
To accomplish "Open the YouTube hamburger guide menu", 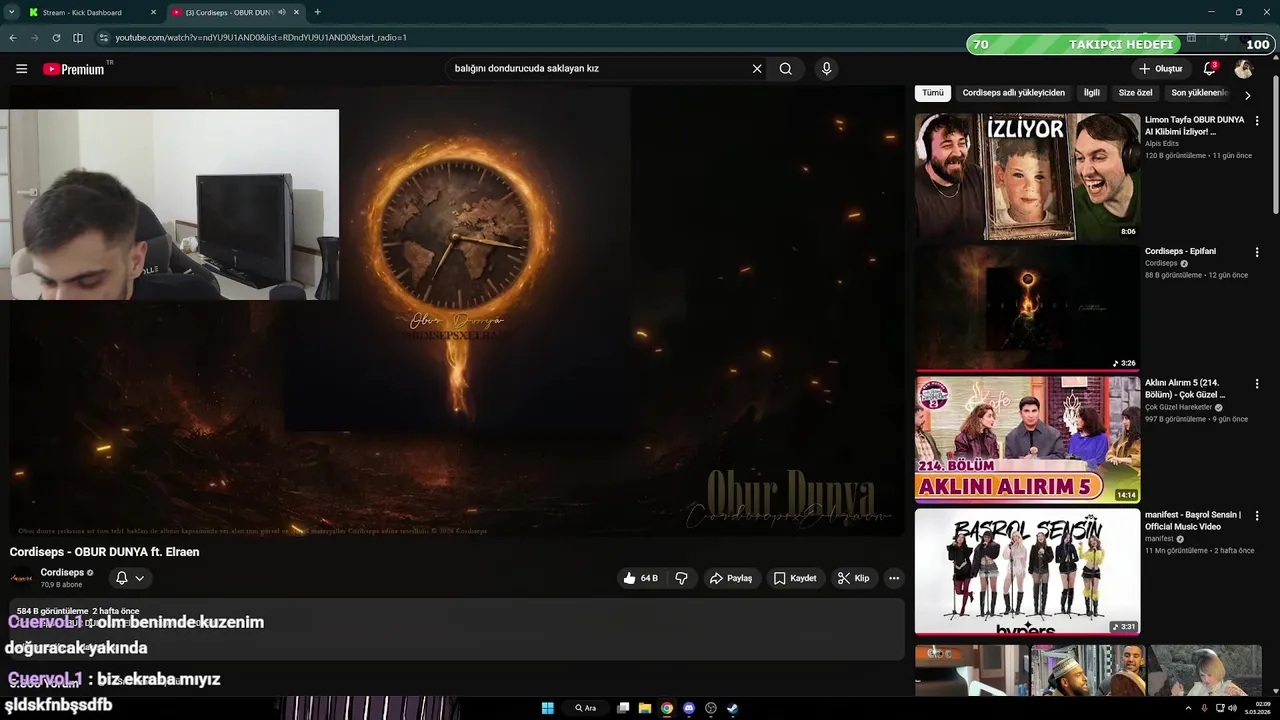I will [x=21, y=69].
